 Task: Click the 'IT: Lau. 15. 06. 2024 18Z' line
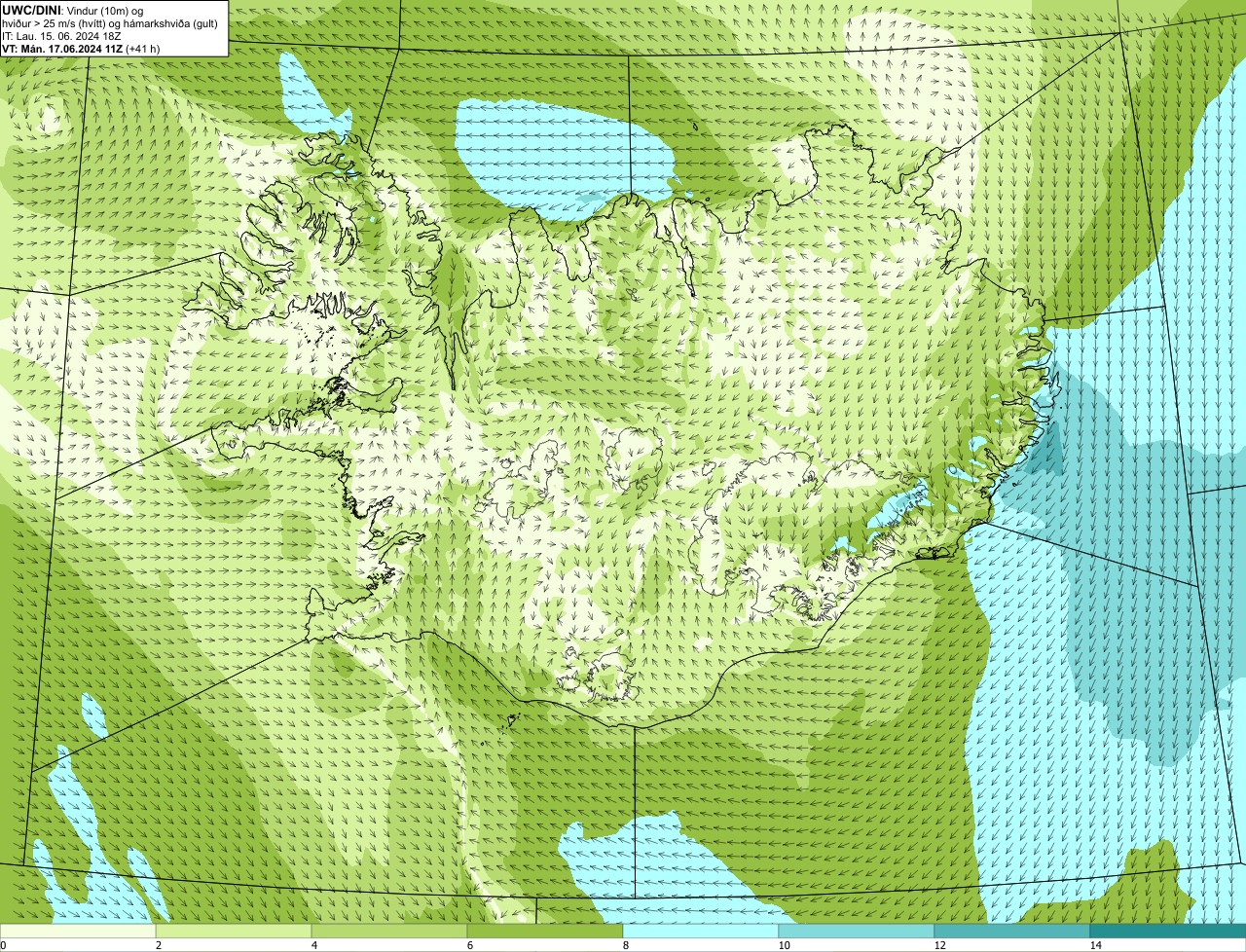click(61, 35)
